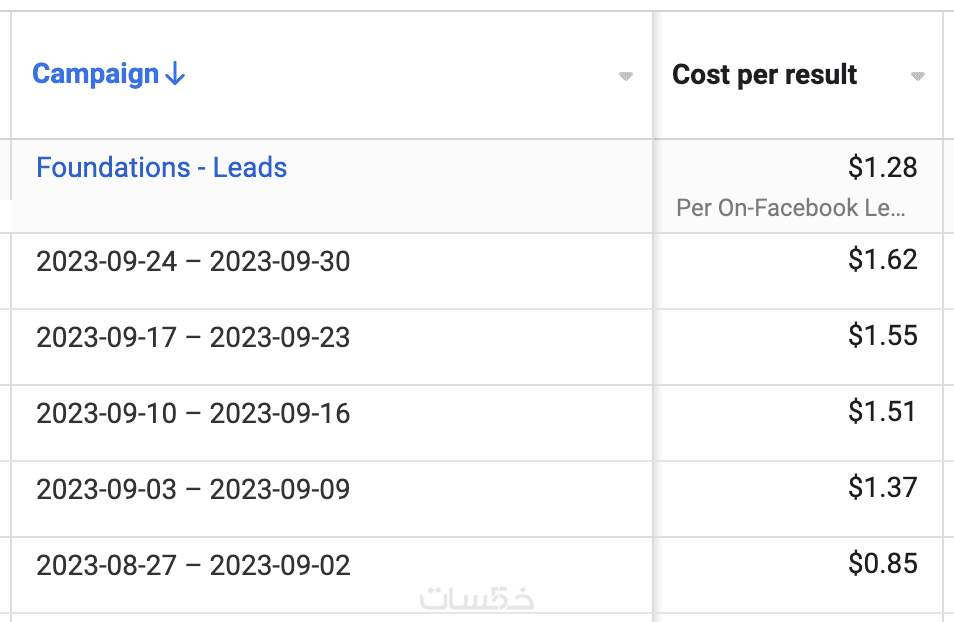Select the Cost per result header

pyautogui.click(x=765, y=75)
